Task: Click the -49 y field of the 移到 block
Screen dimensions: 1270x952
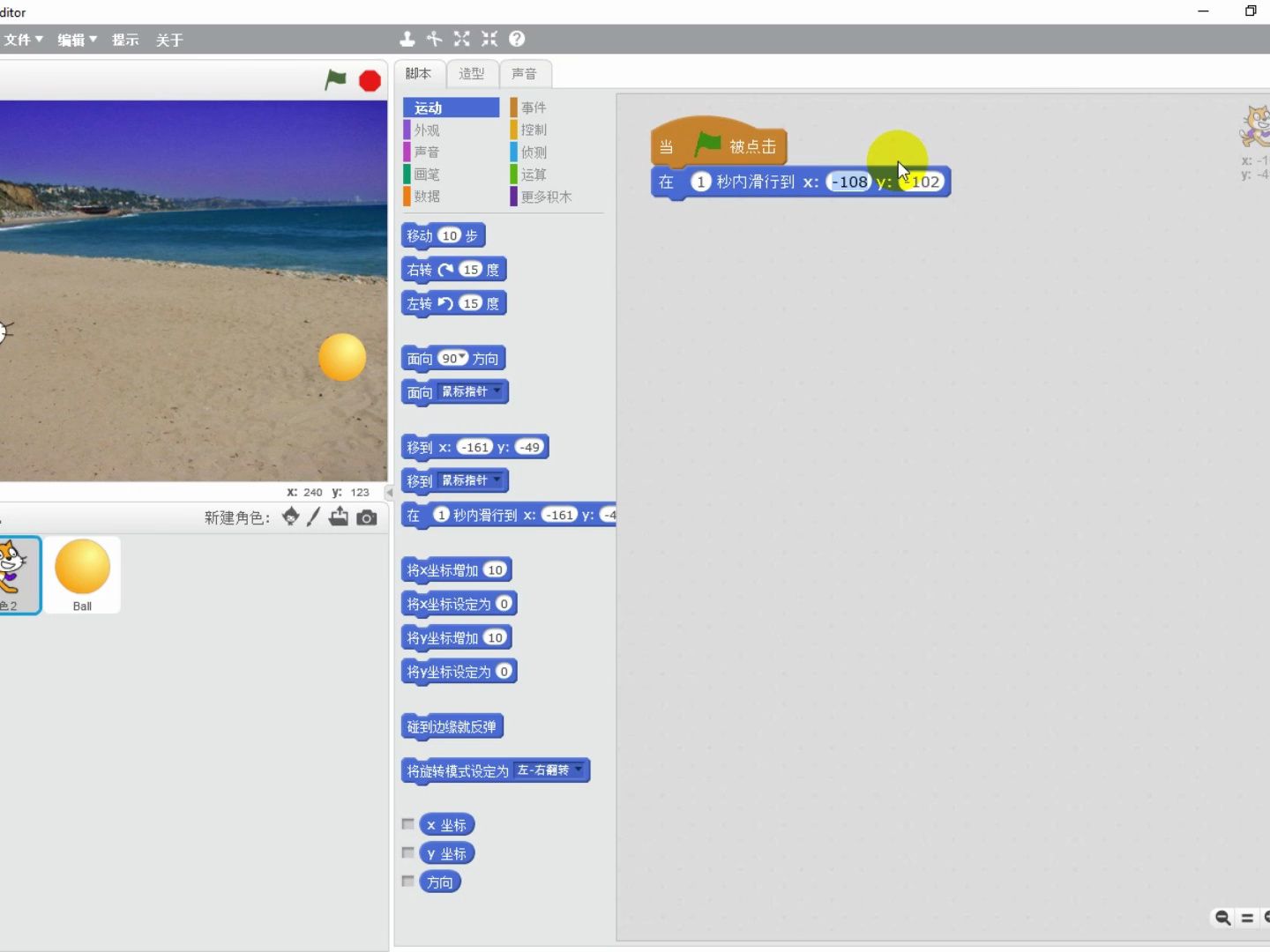Action: pyautogui.click(x=529, y=447)
